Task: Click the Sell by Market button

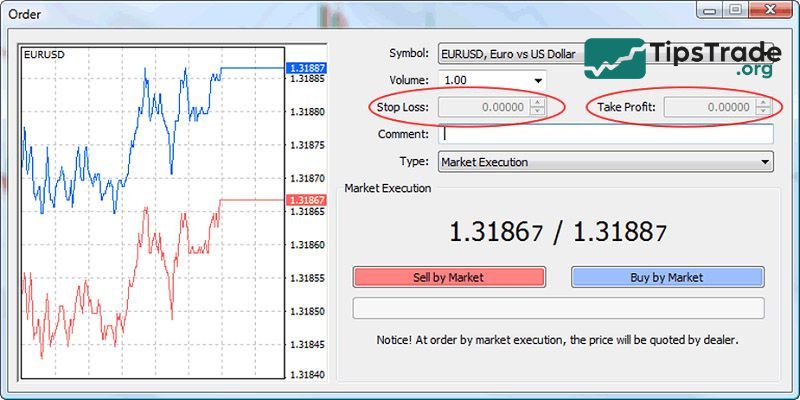Action: [449, 277]
